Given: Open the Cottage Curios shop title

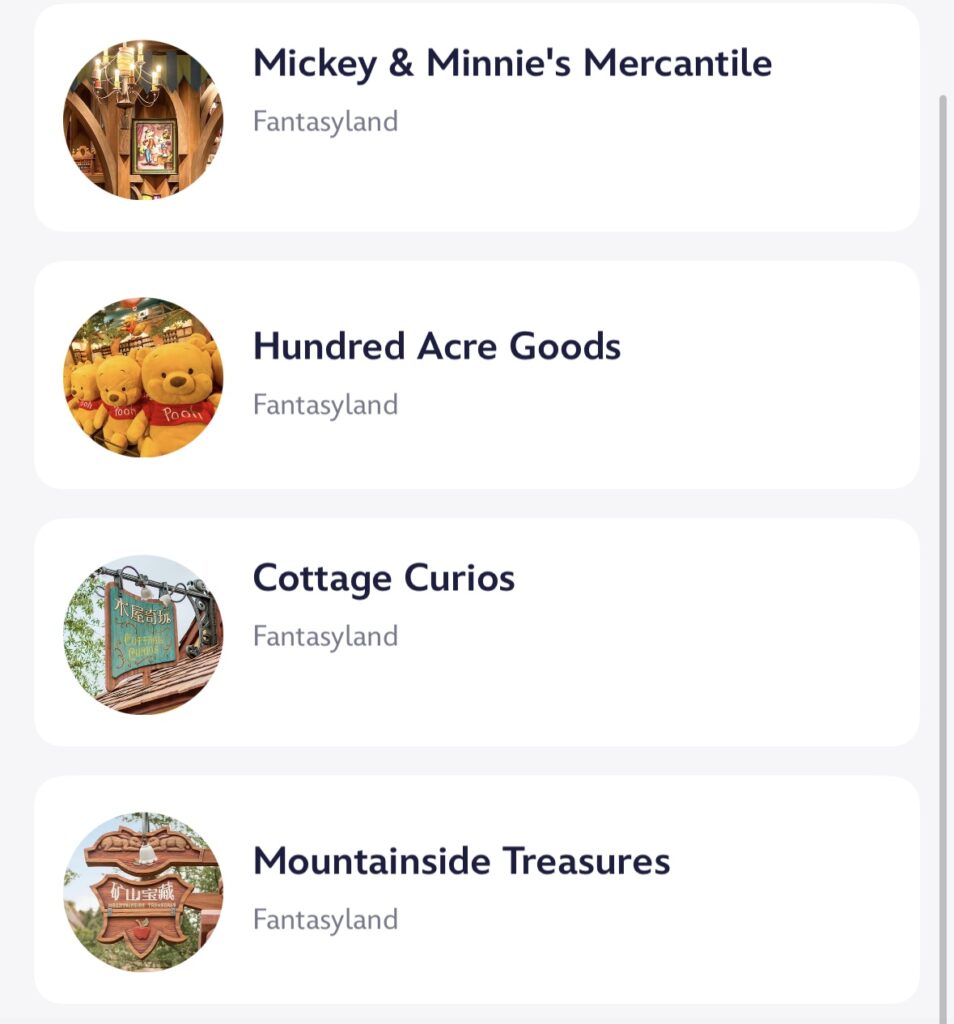Looking at the screenshot, I should pyautogui.click(x=384, y=579).
